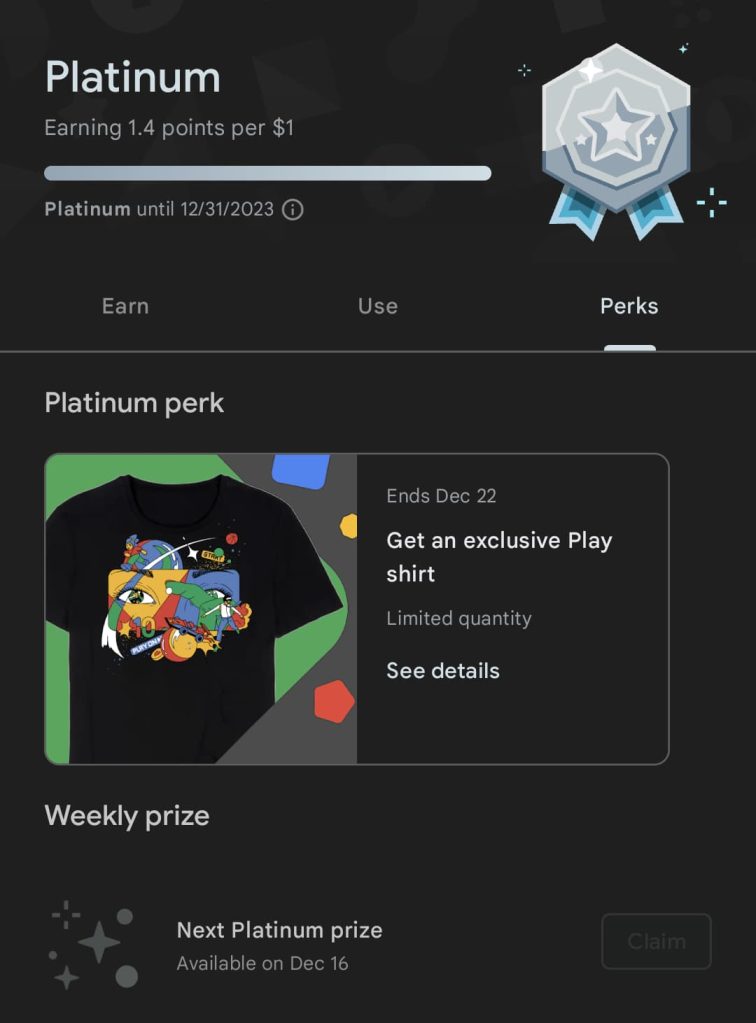Click the Platinum level progress bar
The image size is (756, 1023).
[x=268, y=173]
